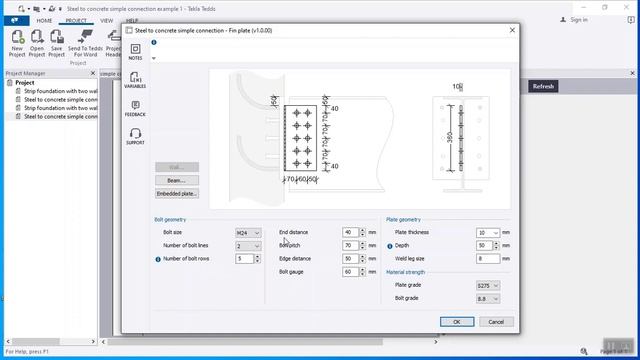Click the Beam... button
This screenshot has height=360, width=640.
click(x=177, y=180)
